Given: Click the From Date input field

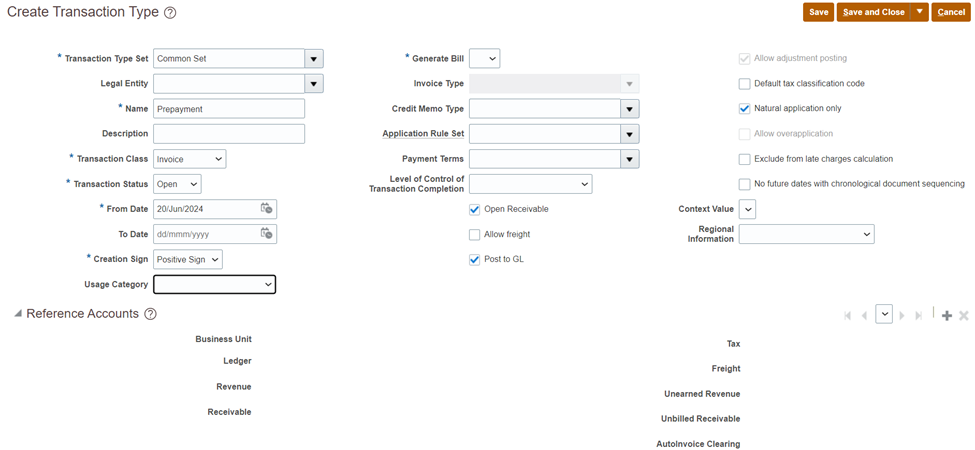Looking at the screenshot, I should coord(206,209).
